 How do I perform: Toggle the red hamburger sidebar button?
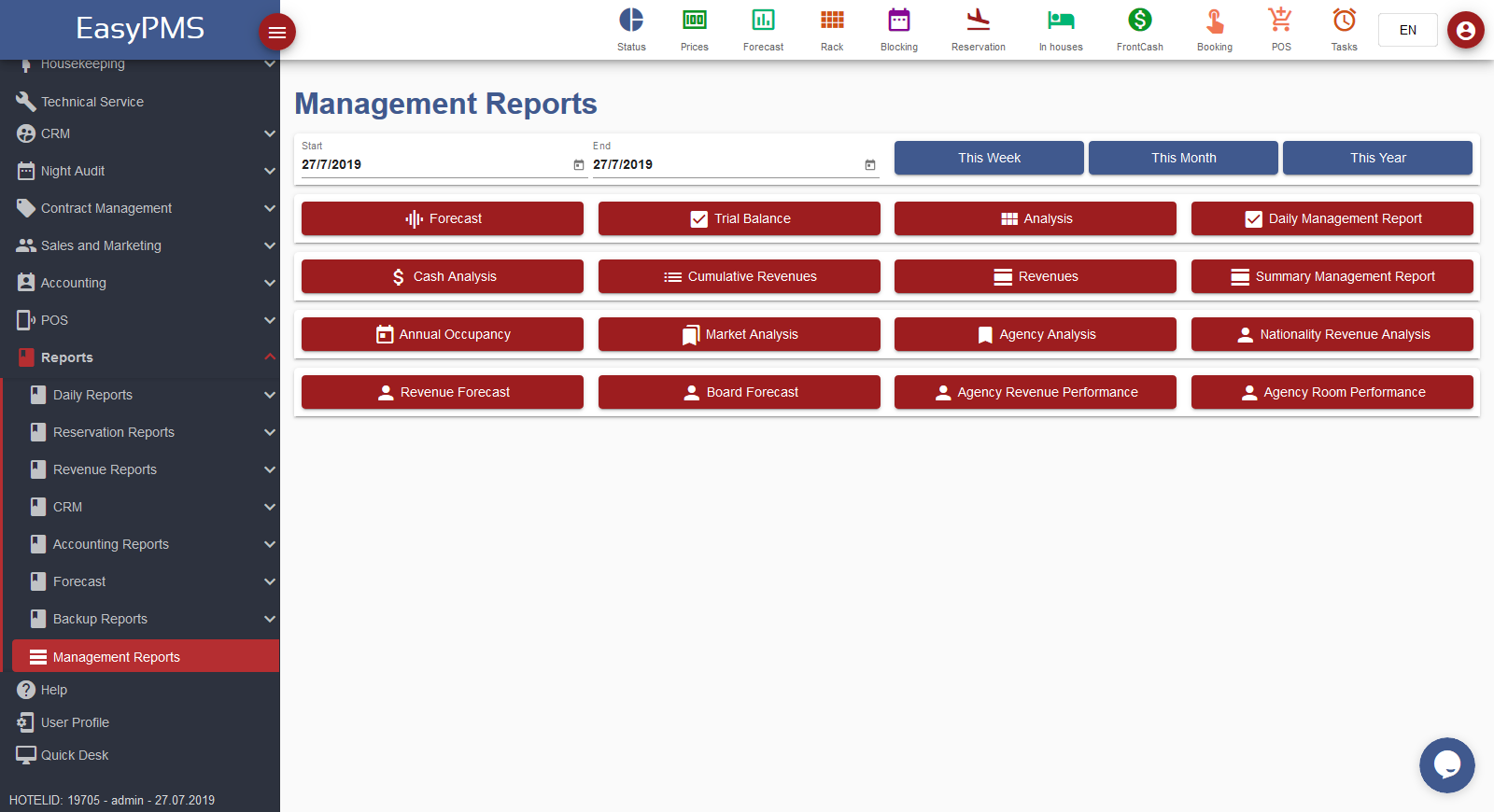coord(277,33)
